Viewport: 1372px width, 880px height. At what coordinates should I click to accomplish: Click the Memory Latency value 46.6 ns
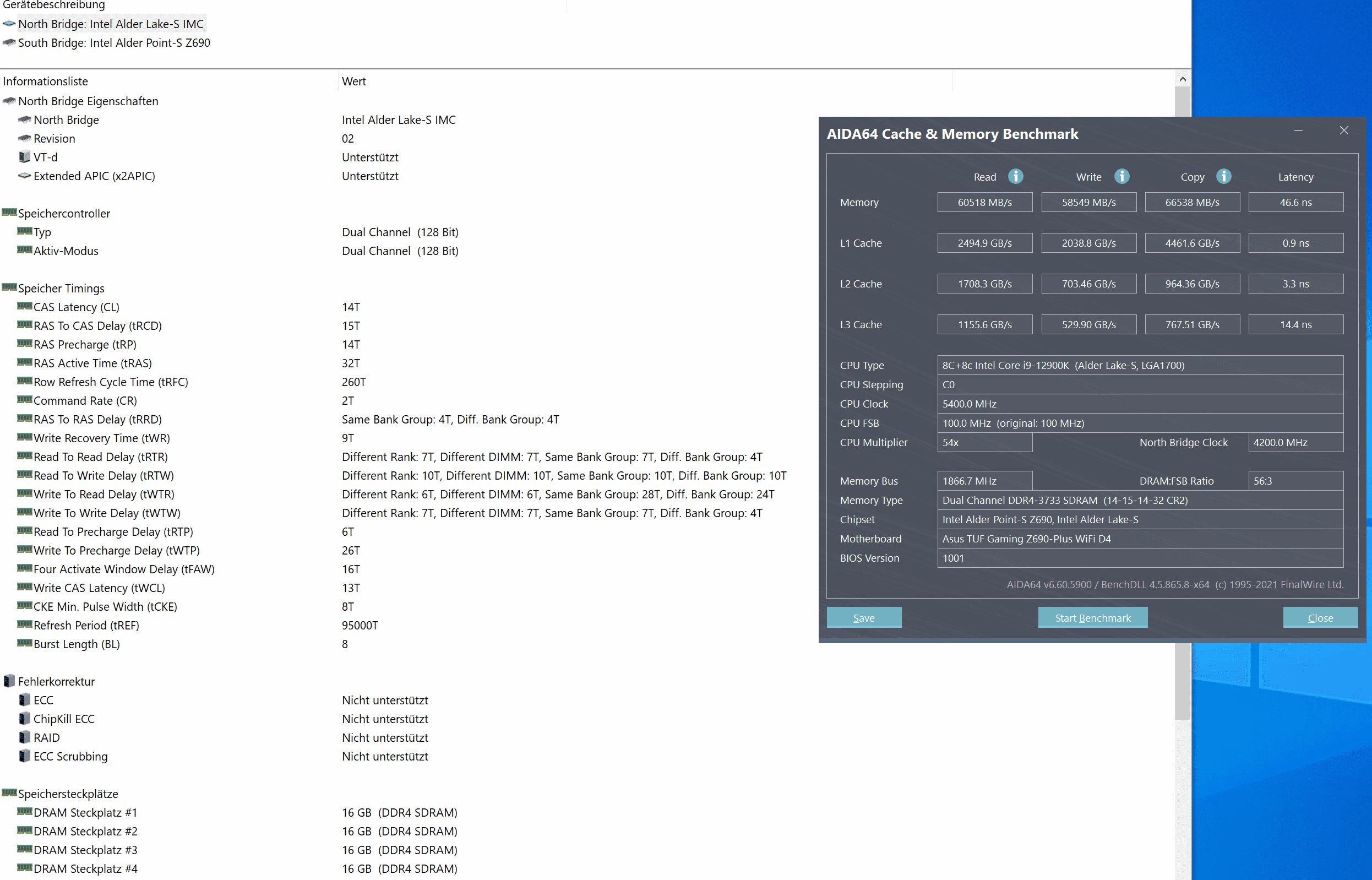pyautogui.click(x=1295, y=202)
